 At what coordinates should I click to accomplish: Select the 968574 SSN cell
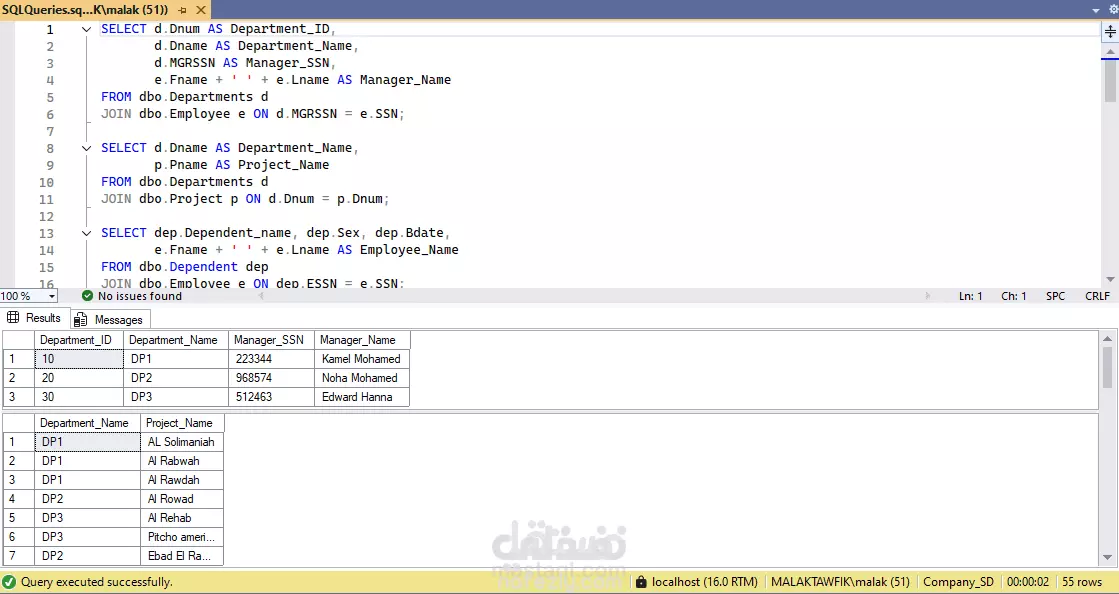pyautogui.click(x=270, y=378)
